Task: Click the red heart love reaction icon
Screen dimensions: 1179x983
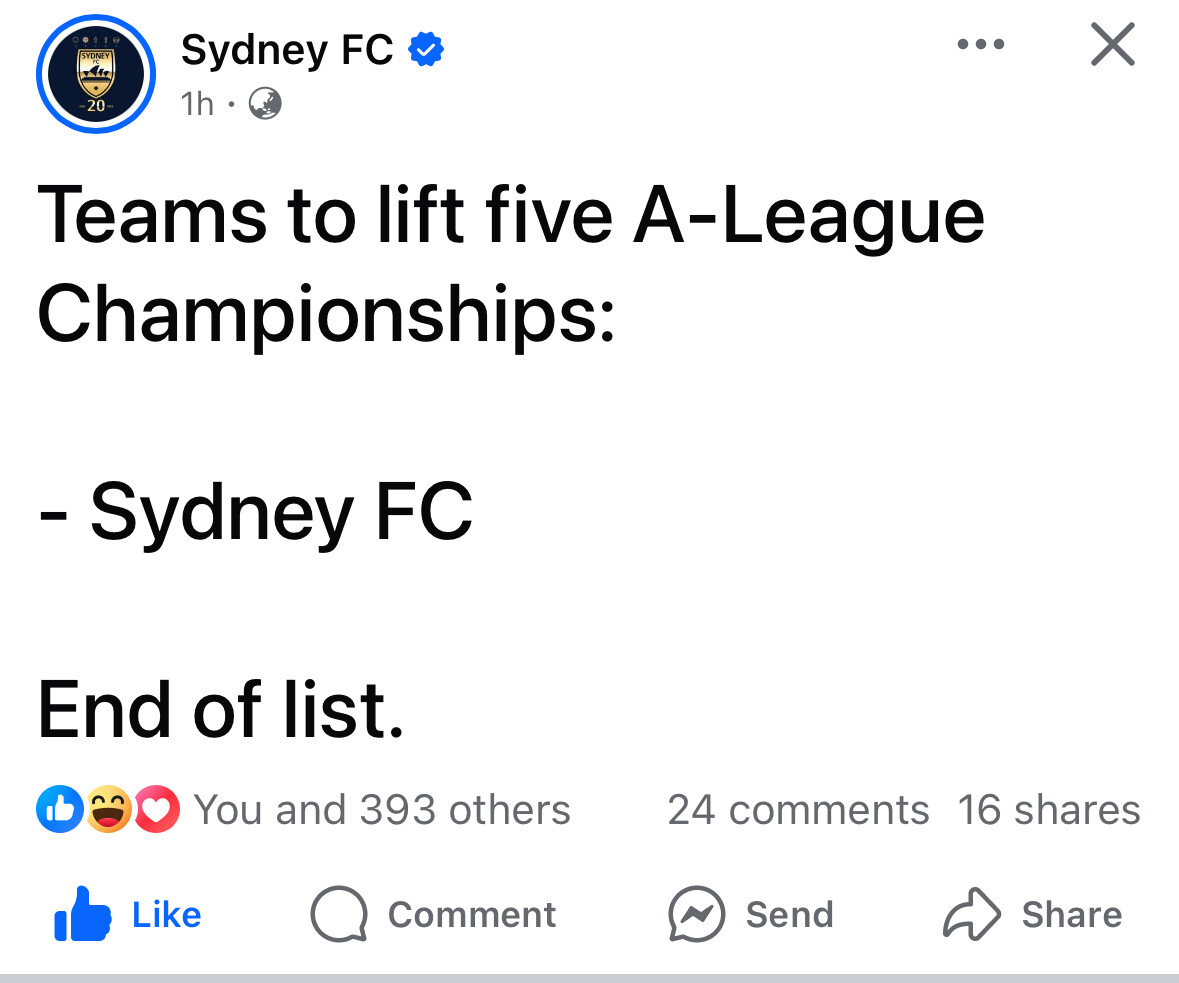Action: point(157,809)
